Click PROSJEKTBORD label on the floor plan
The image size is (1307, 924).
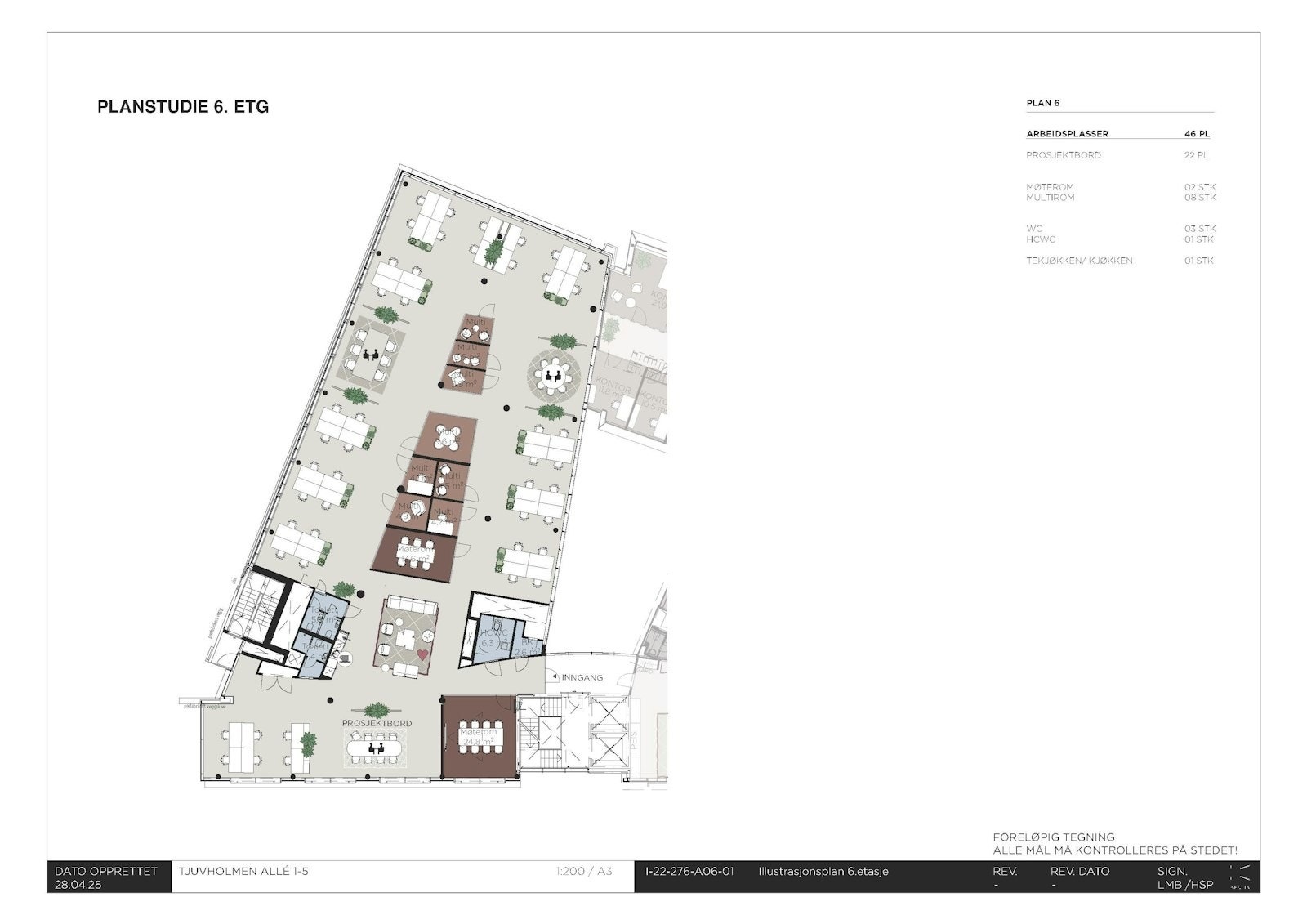(377, 724)
